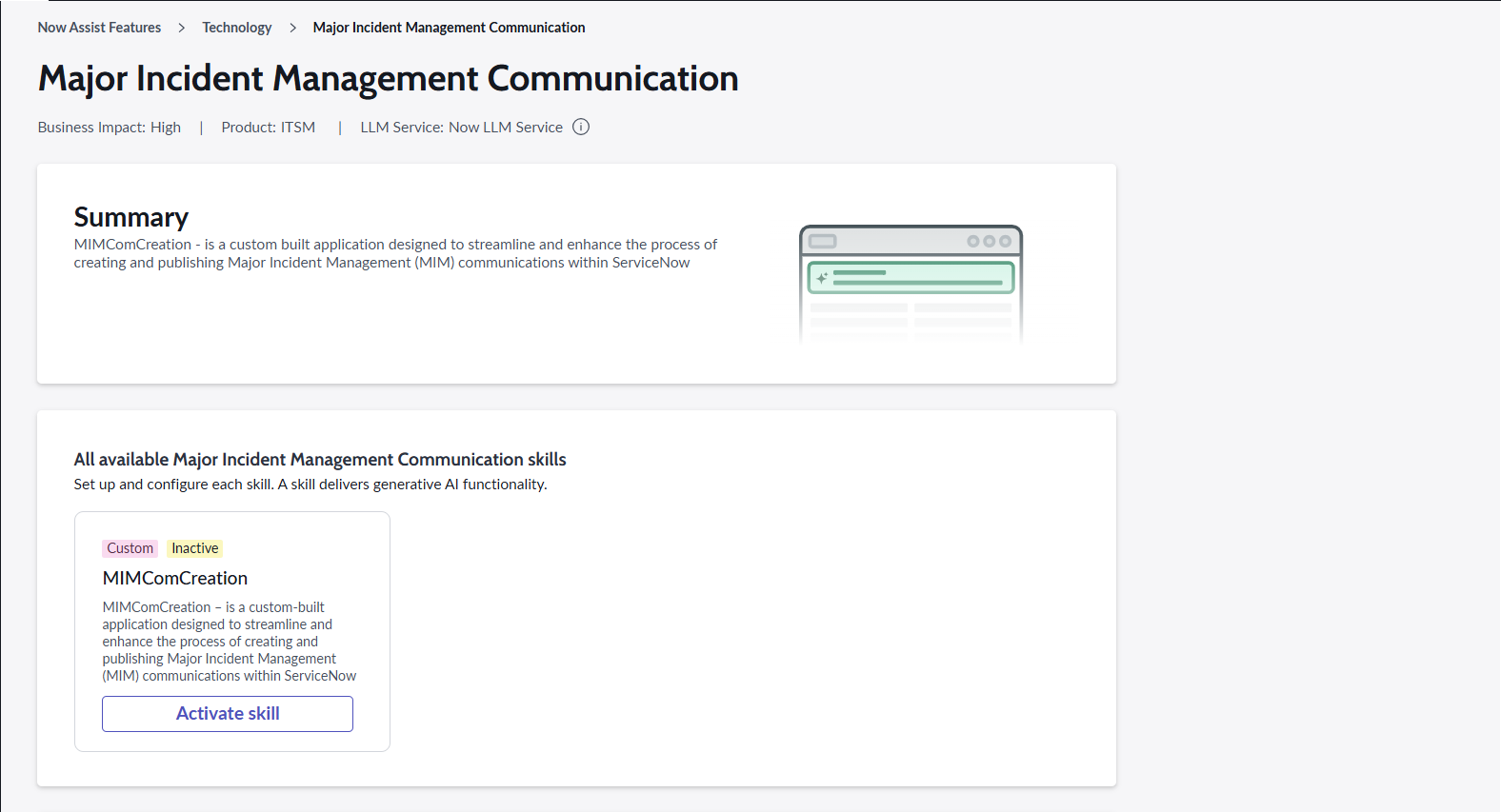Click the Major Incident Management Communication page title
This screenshot has width=1501, height=812.
(389, 78)
